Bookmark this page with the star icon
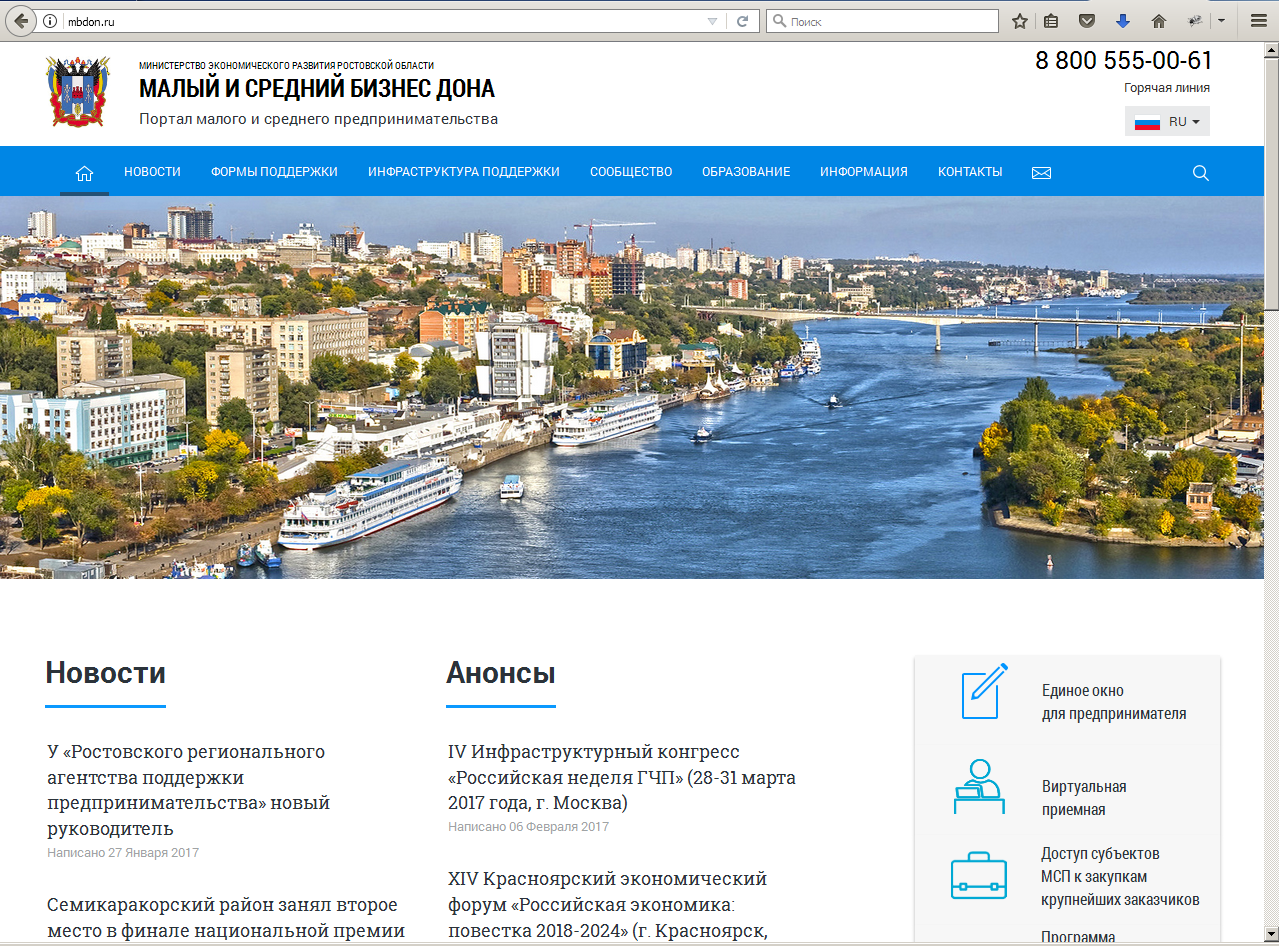The width and height of the screenshot is (1279, 946). (1020, 21)
